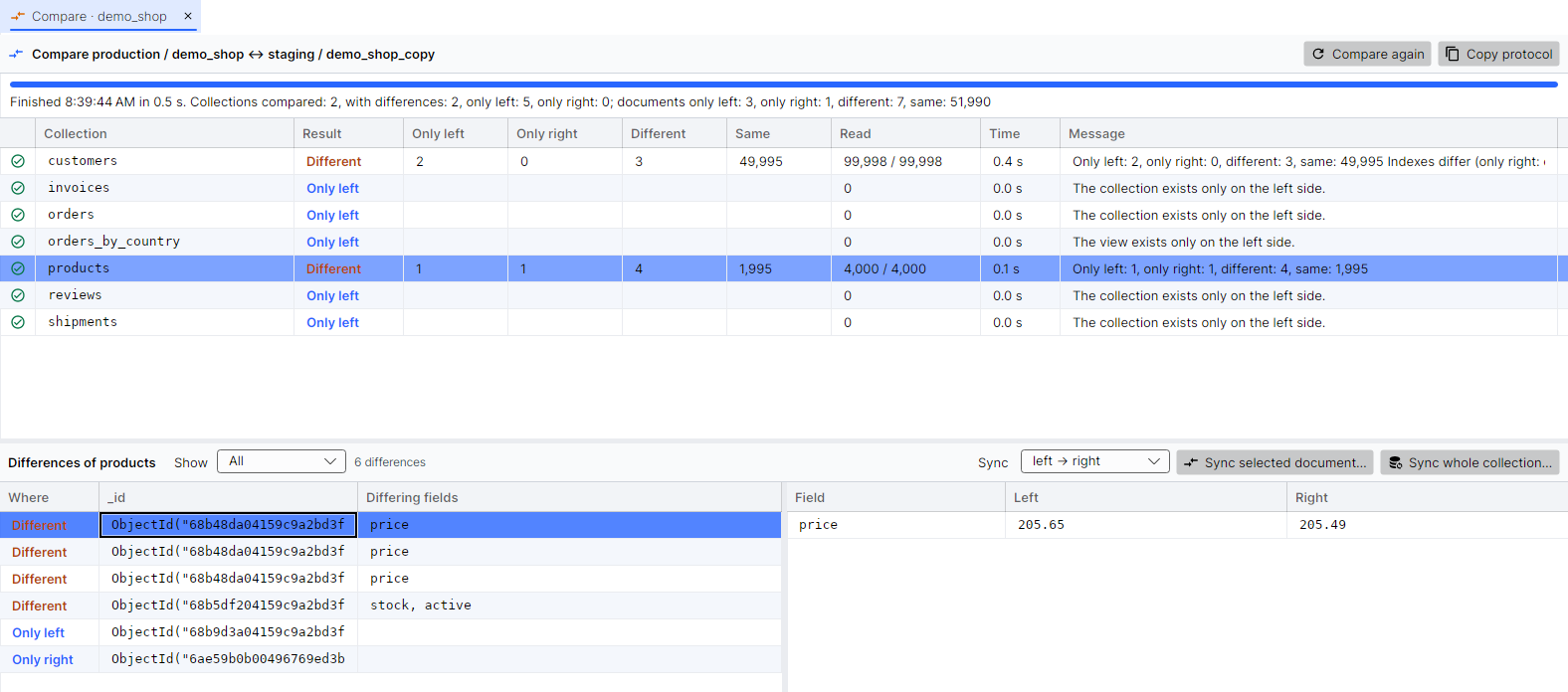Click the green check icon for orders row
The height and width of the screenshot is (692, 1568).
18,215
